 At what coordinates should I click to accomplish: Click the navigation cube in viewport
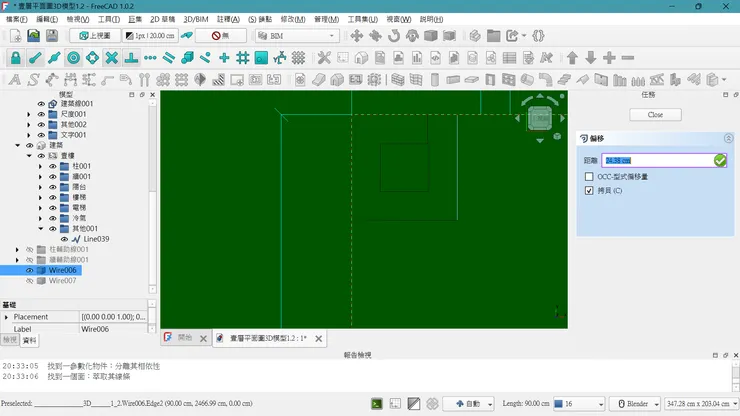(x=540, y=118)
